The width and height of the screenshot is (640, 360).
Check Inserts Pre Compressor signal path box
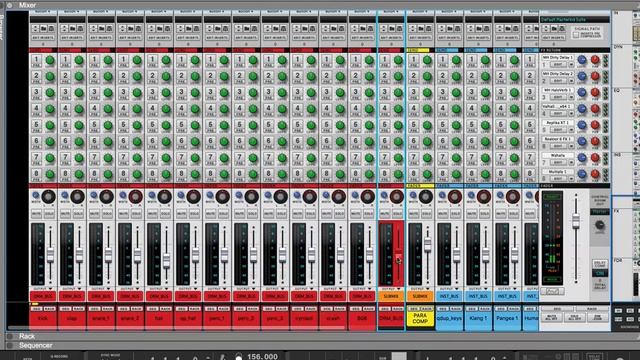(576, 35)
